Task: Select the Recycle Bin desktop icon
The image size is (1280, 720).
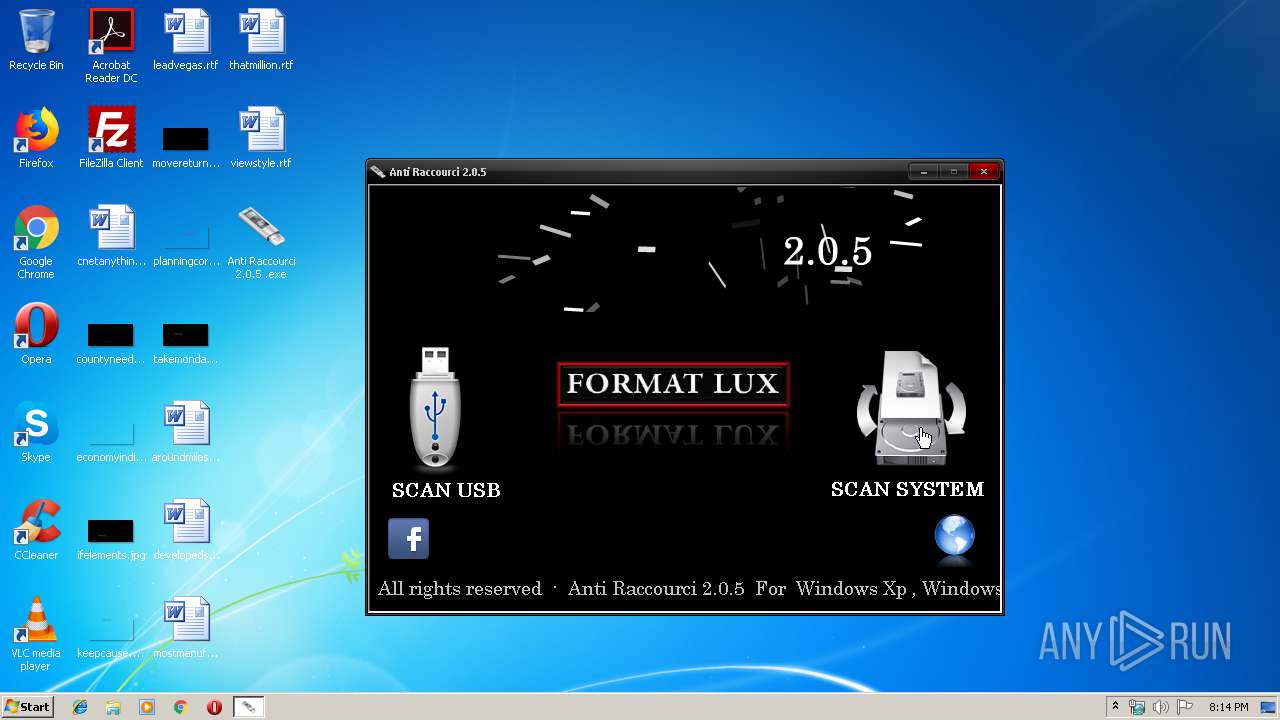Action: point(36,41)
